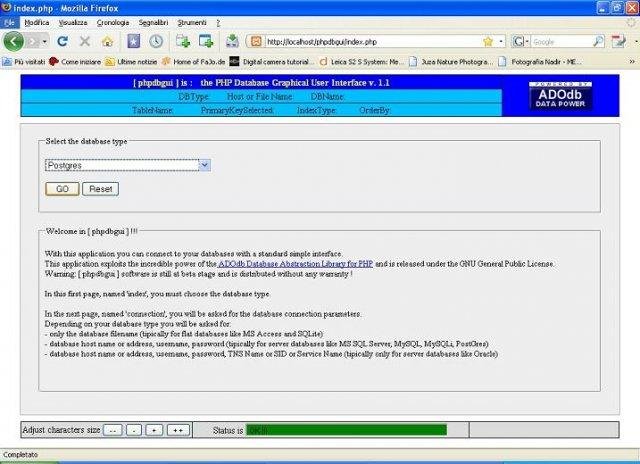
Task: Open the history clock icon
Action: point(156,41)
